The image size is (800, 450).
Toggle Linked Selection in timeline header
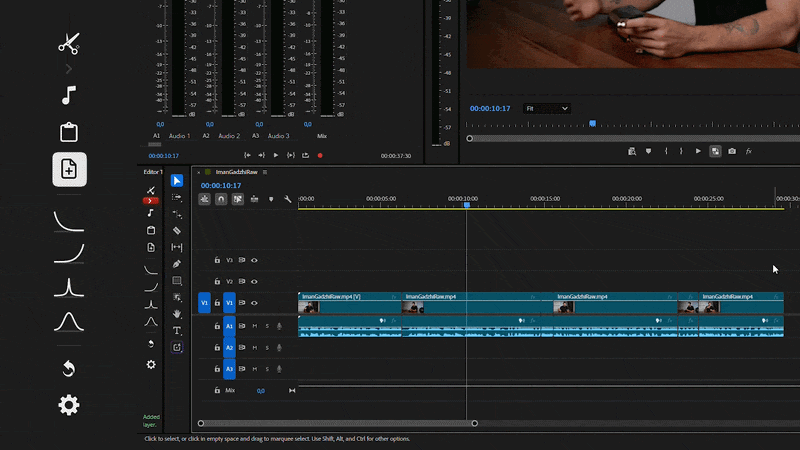(238, 199)
